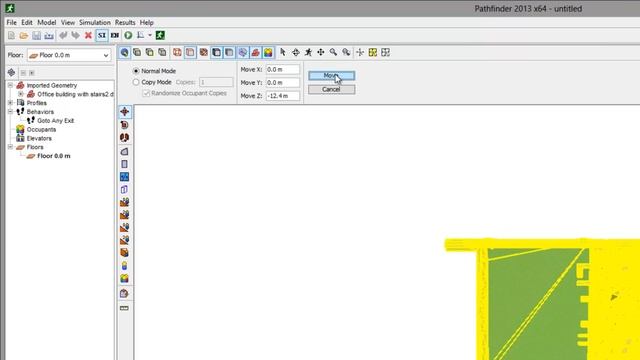
Task: Expand the Office building with stairs2 node
Action: 20,94
